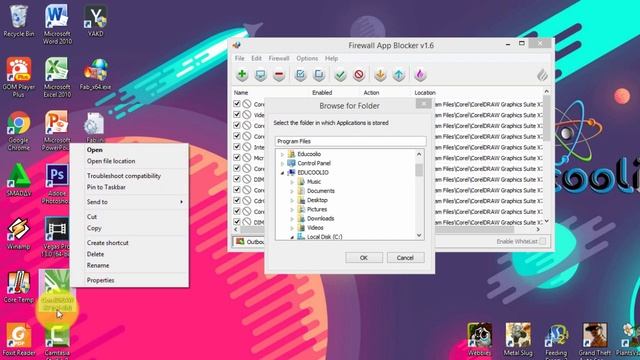Screen dimensions: 640x360
Task: Open the File menu in Firewall App Blocker
Action: (239, 58)
